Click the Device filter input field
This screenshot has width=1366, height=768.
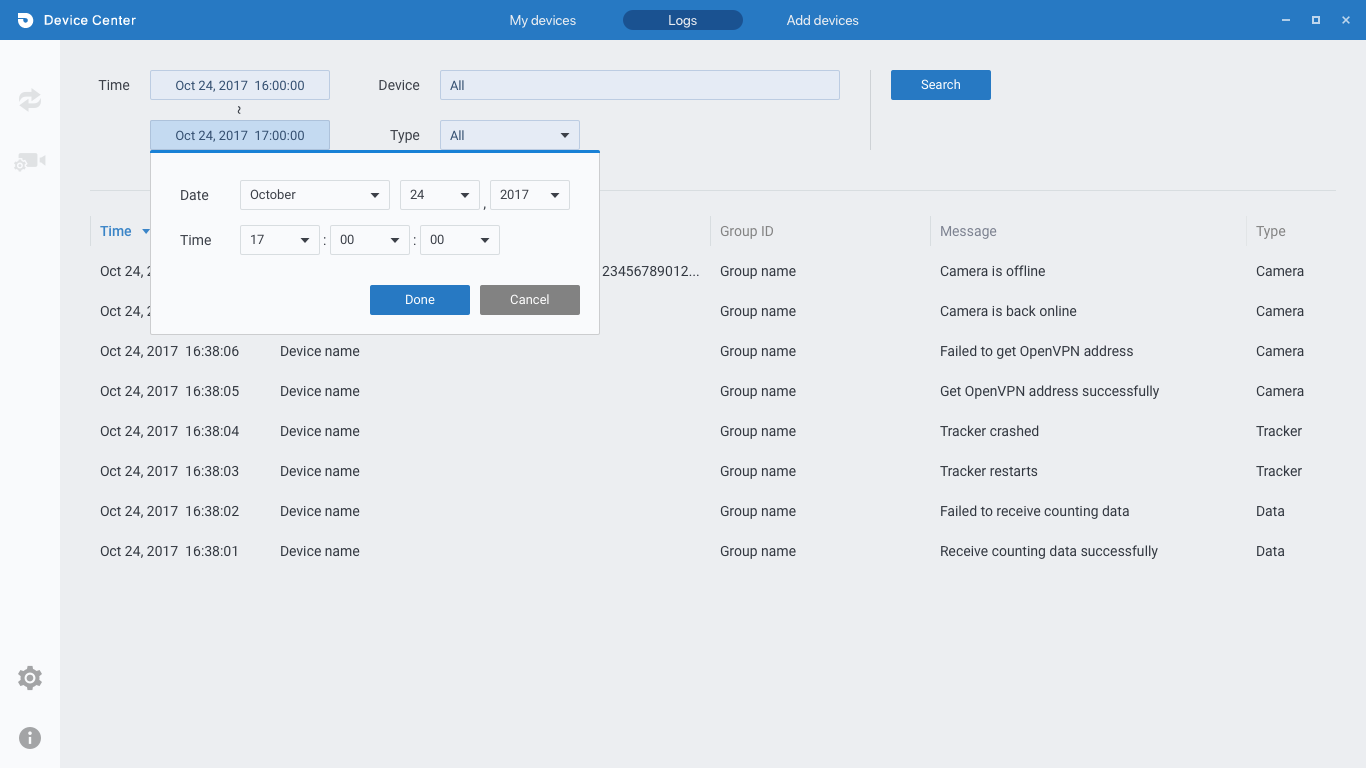point(639,85)
